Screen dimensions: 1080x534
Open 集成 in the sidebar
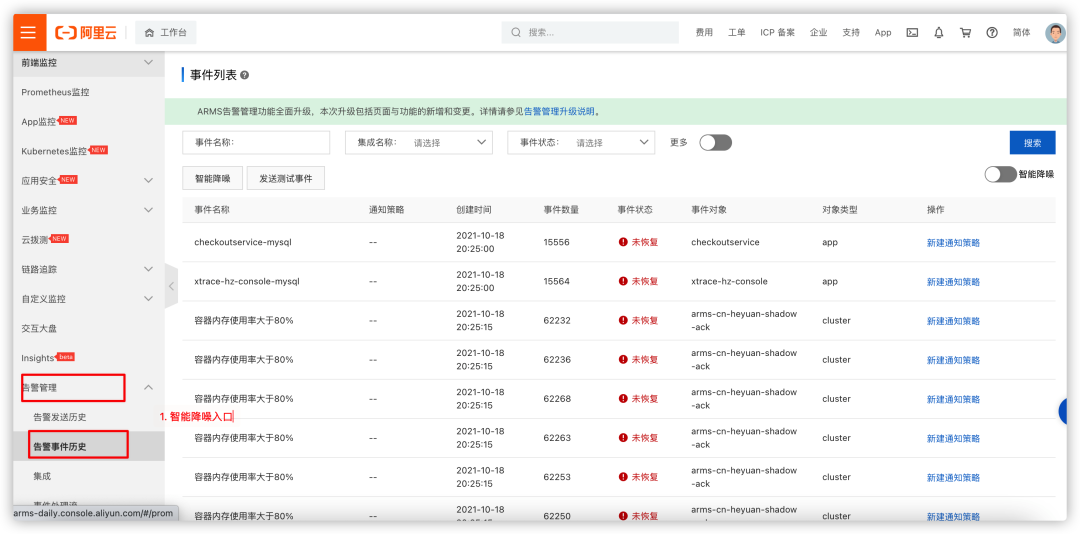[x=42, y=476]
